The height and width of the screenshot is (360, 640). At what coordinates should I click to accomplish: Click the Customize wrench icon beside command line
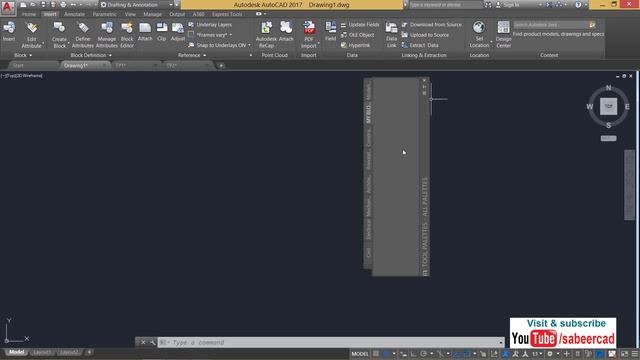(153, 342)
